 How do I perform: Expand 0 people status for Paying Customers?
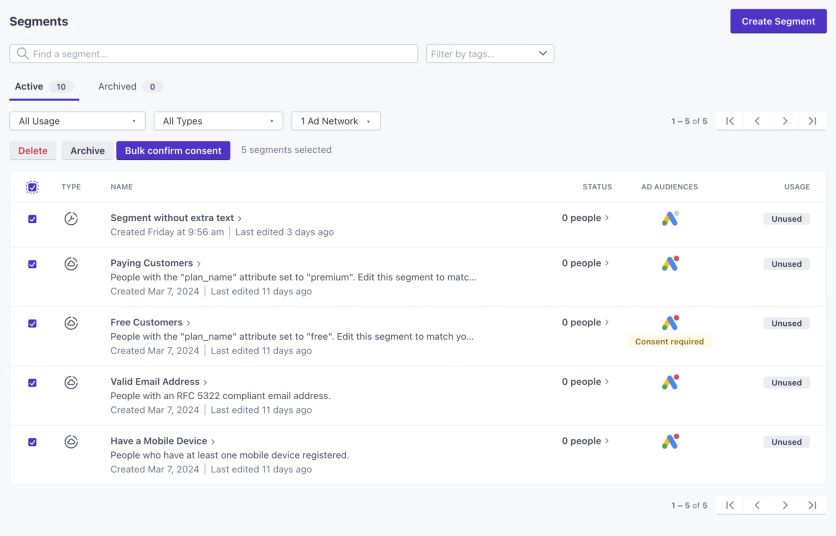click(x=585, y=263)
